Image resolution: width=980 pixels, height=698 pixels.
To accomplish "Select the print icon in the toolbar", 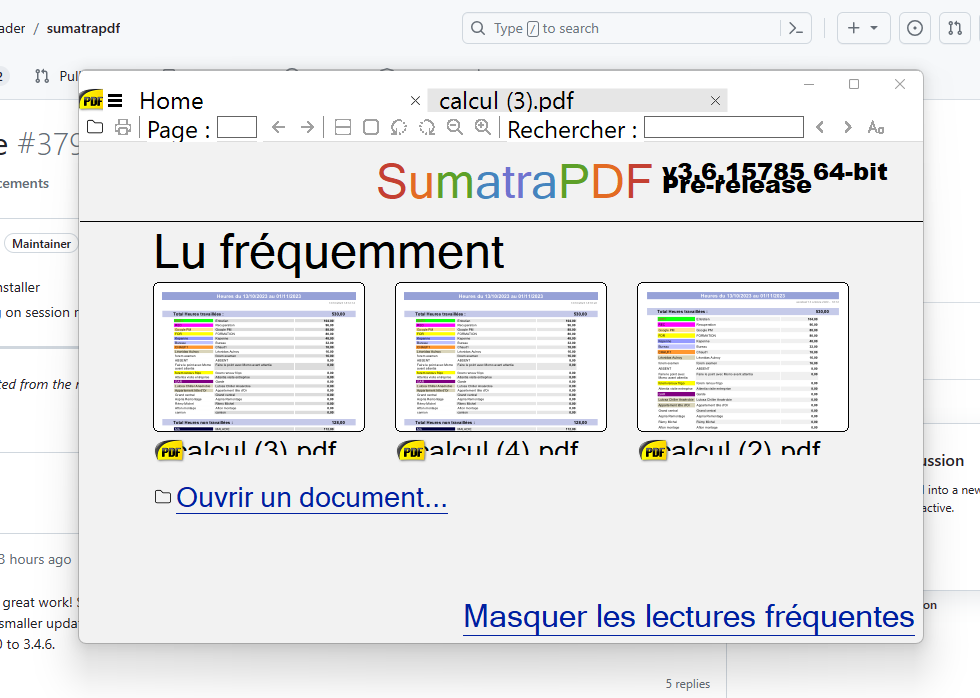I will [x=121, y=127].
